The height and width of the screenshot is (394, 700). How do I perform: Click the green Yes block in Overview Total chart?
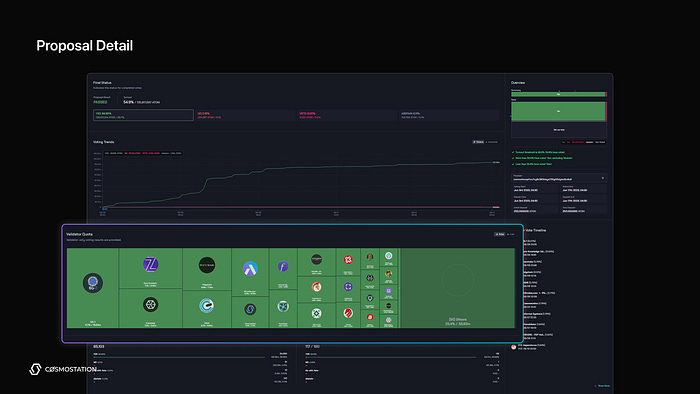[558, 111]
